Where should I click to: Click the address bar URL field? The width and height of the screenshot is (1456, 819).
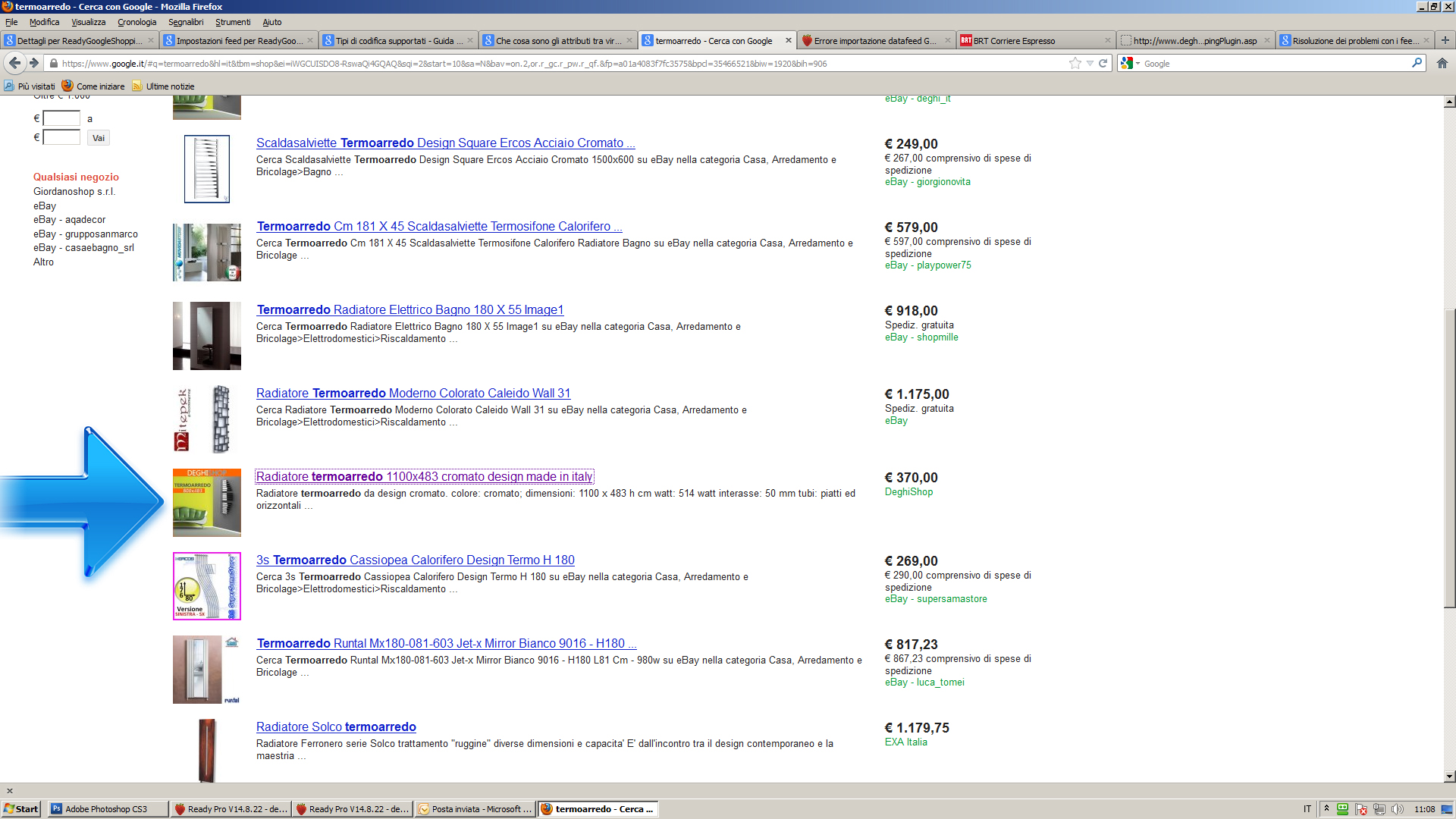[561, 64]
